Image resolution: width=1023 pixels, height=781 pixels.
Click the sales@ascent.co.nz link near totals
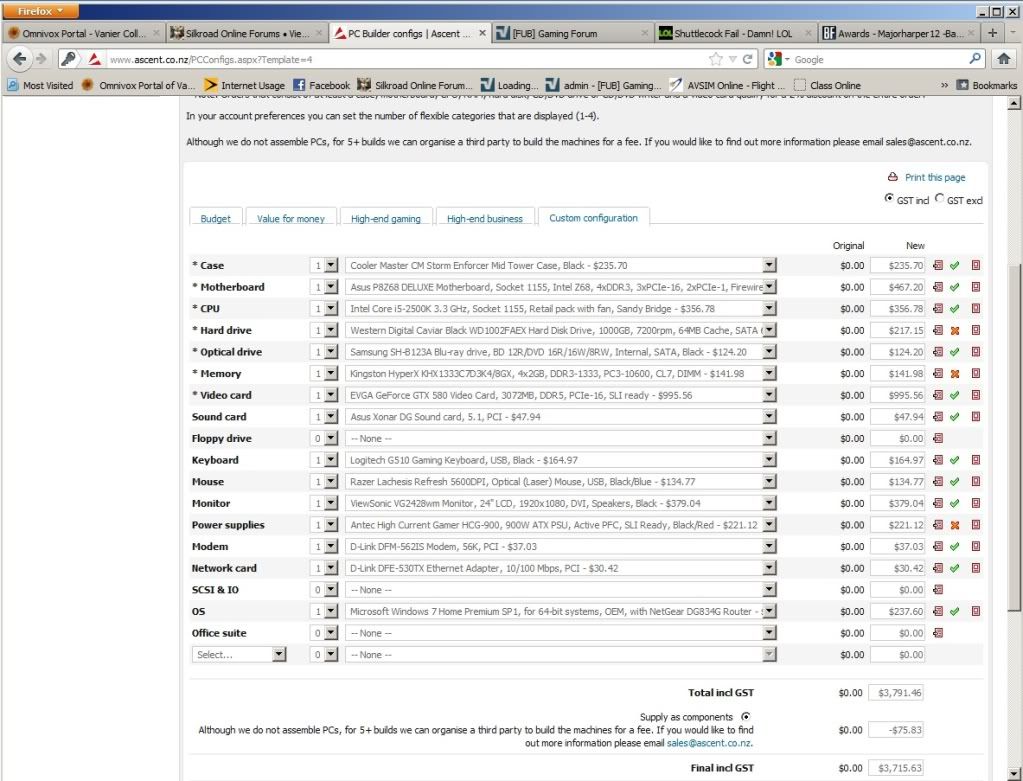[x=709, y=743]
